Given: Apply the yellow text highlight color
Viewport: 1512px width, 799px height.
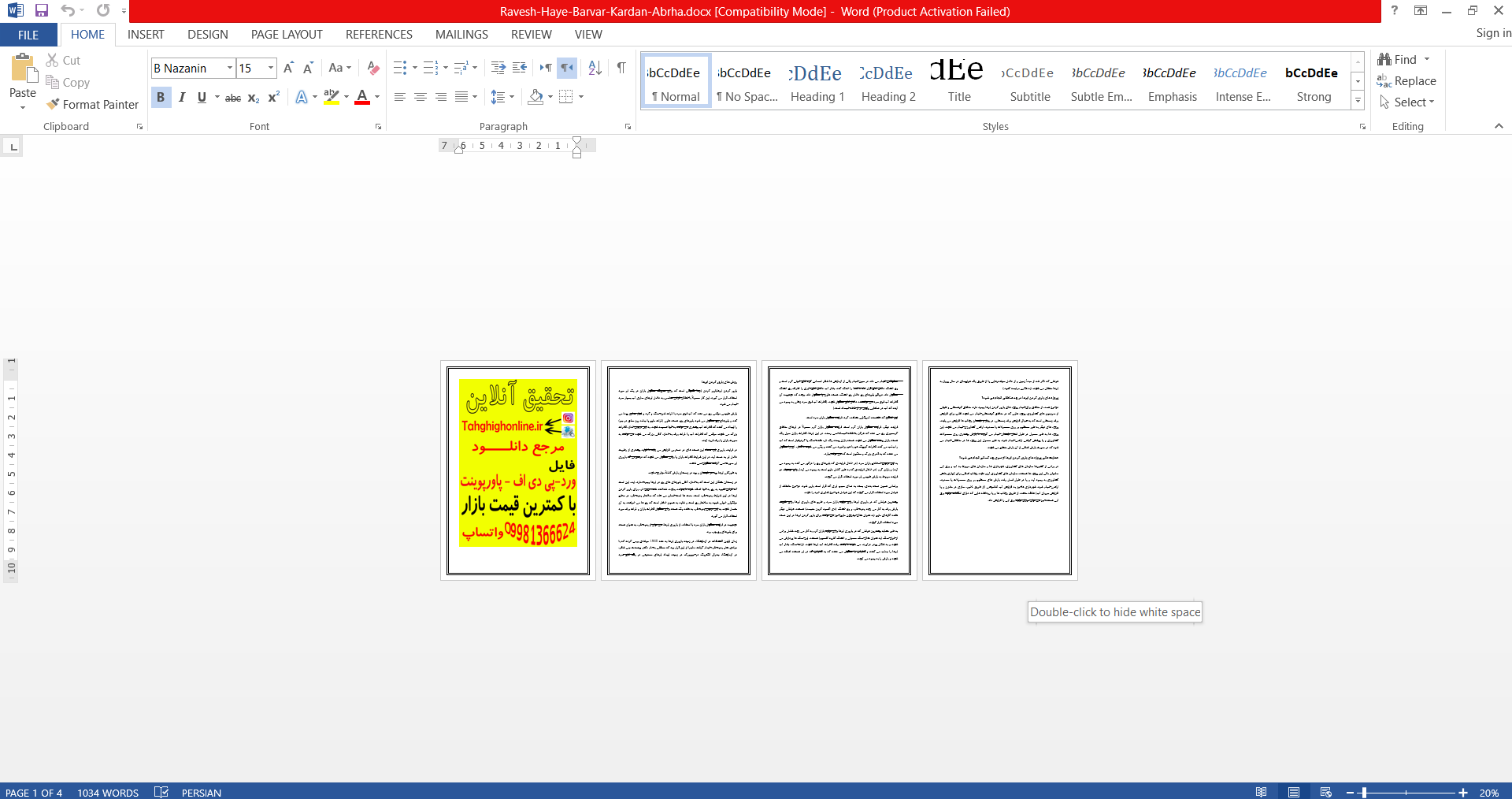Looking at the screenshot, I should 332,97.
